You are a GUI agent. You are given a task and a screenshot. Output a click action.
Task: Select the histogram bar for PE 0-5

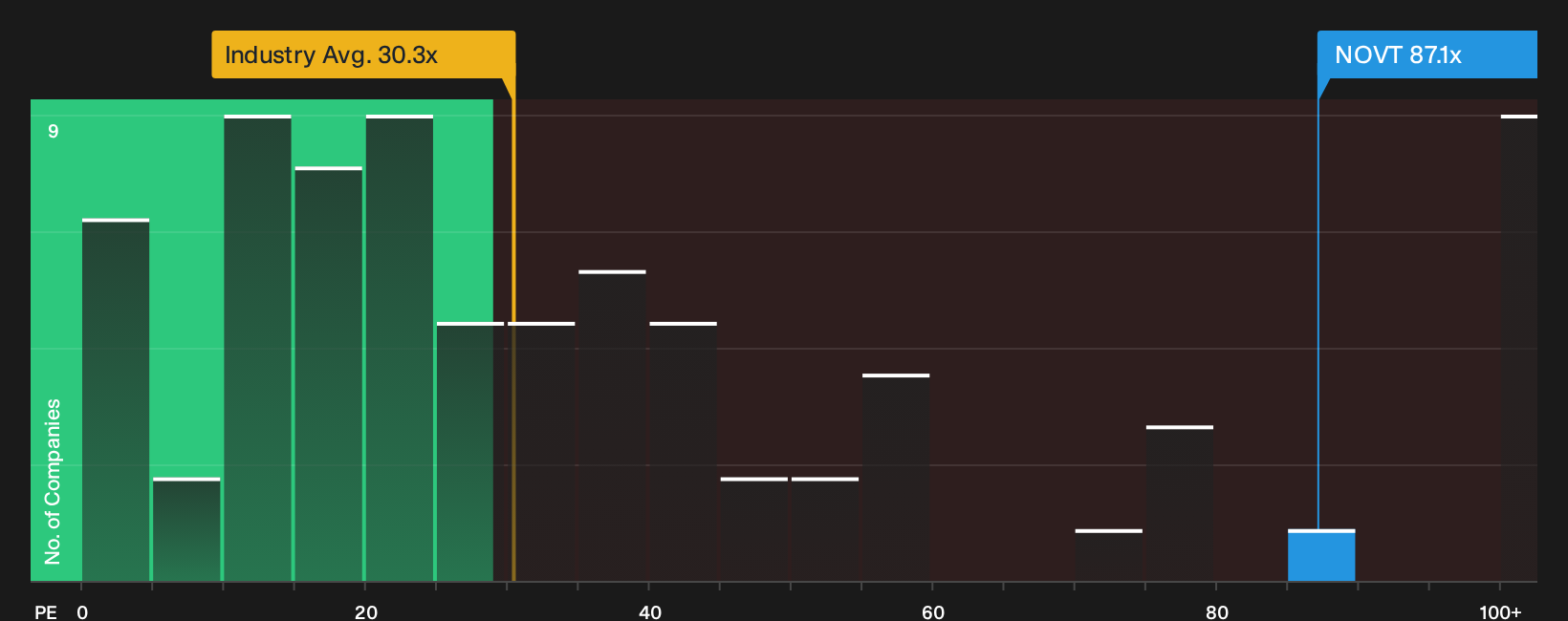[x=116, y=400]
